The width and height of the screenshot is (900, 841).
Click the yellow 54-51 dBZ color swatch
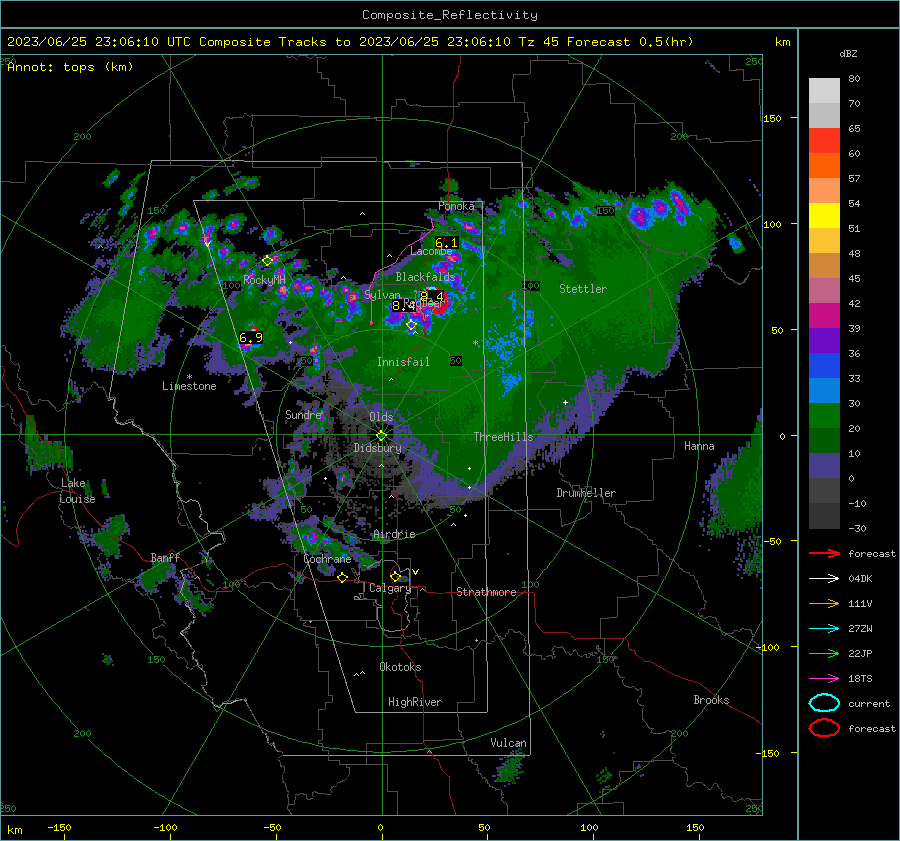pos(824,216)
